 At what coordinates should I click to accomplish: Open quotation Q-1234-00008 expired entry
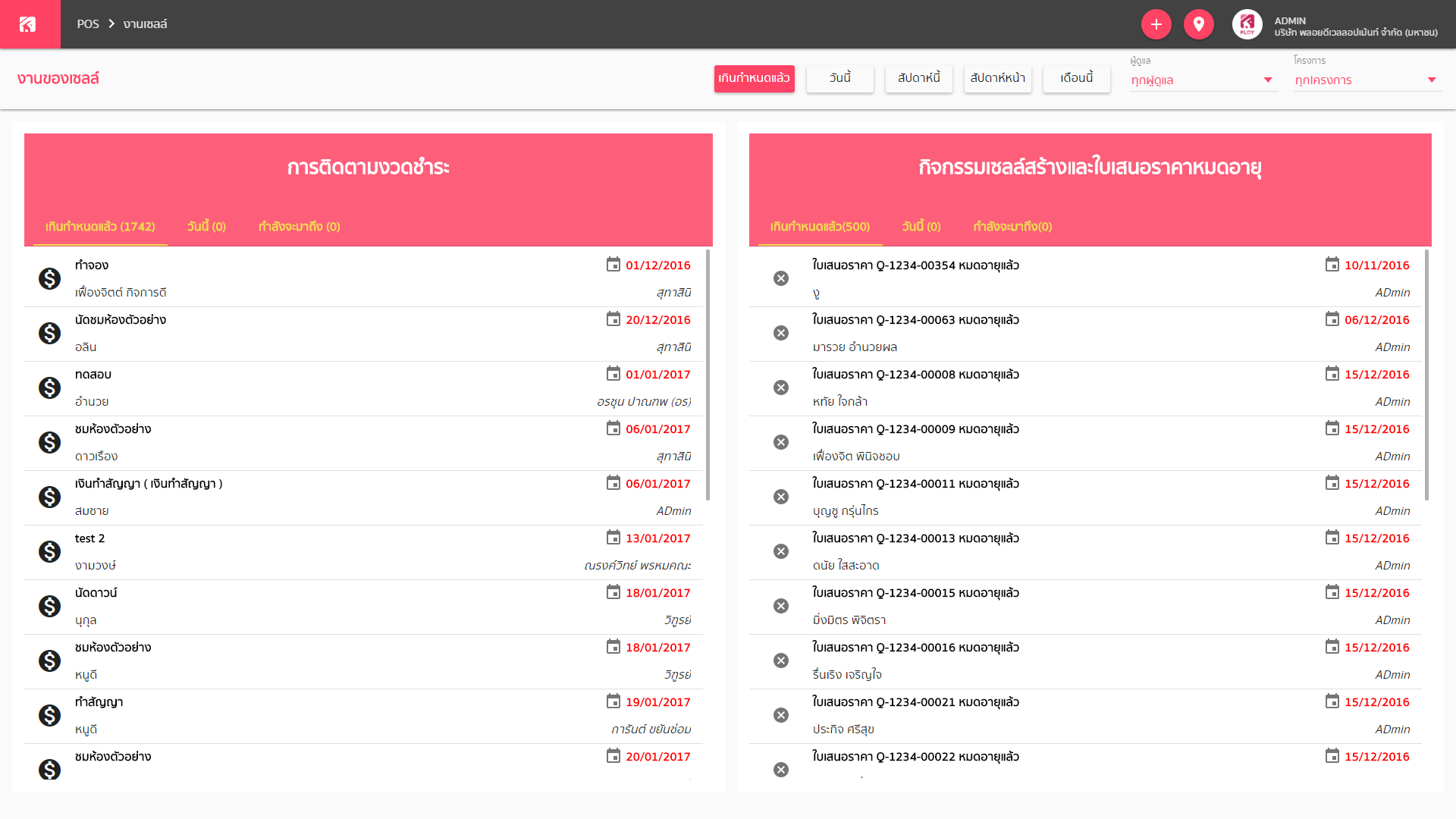tap(1085, 388)
